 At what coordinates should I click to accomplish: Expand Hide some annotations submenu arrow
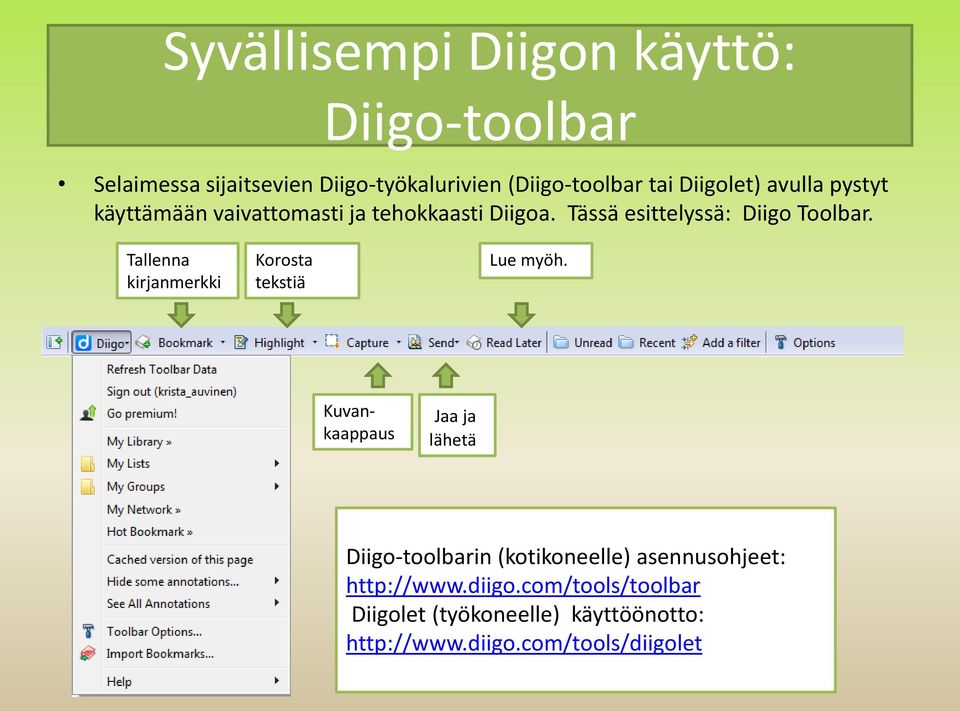point(277,581)
